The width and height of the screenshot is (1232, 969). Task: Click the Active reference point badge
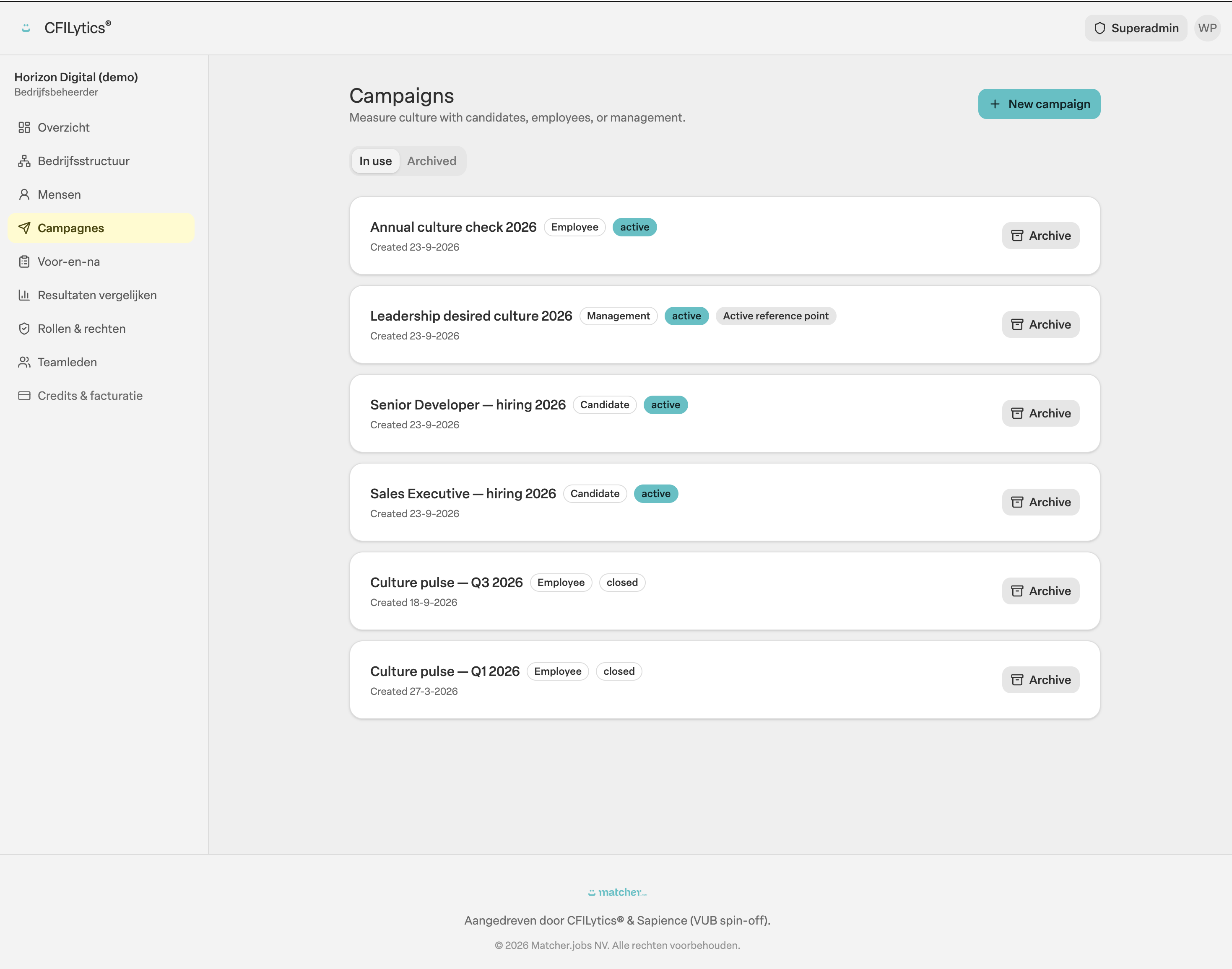pos(776,316)
